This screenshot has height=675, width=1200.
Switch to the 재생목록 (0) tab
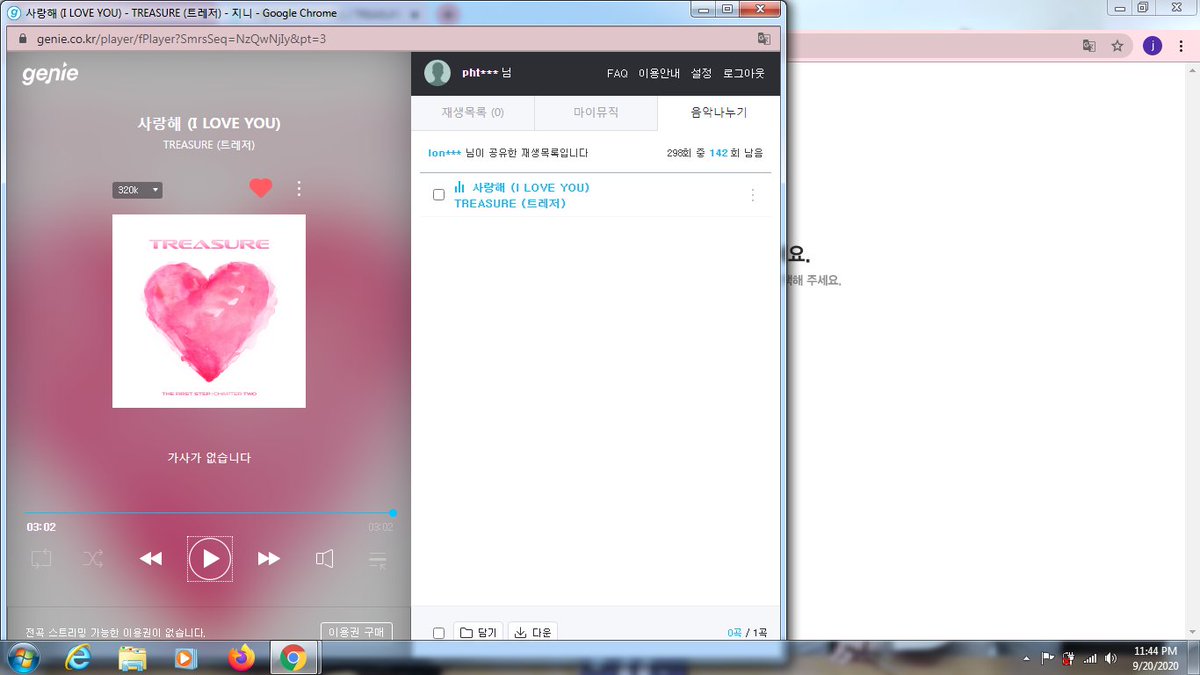coord(473,113)
